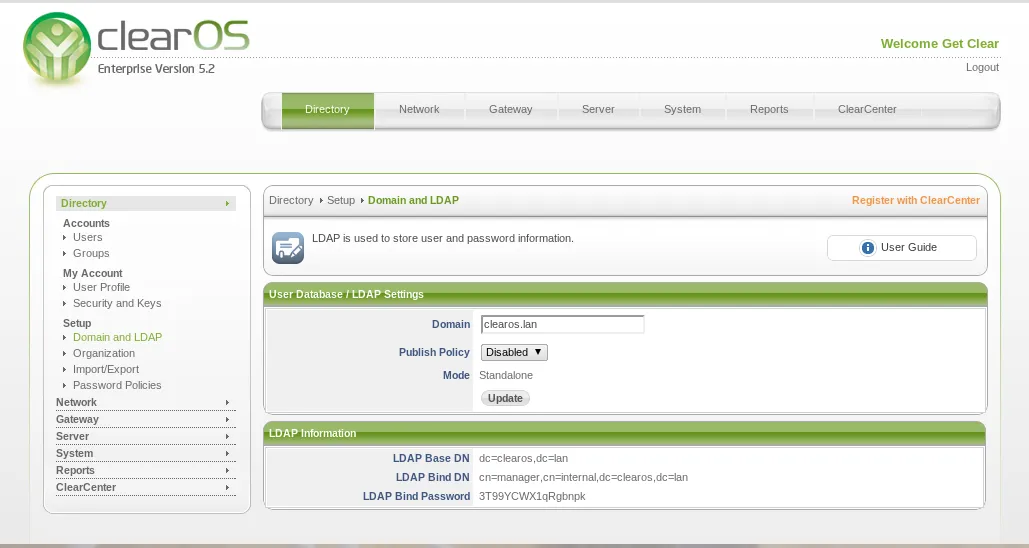Screen dimensions: 1029x548
Task: Open Organization in the sidebar
Action: click(104, 353)
